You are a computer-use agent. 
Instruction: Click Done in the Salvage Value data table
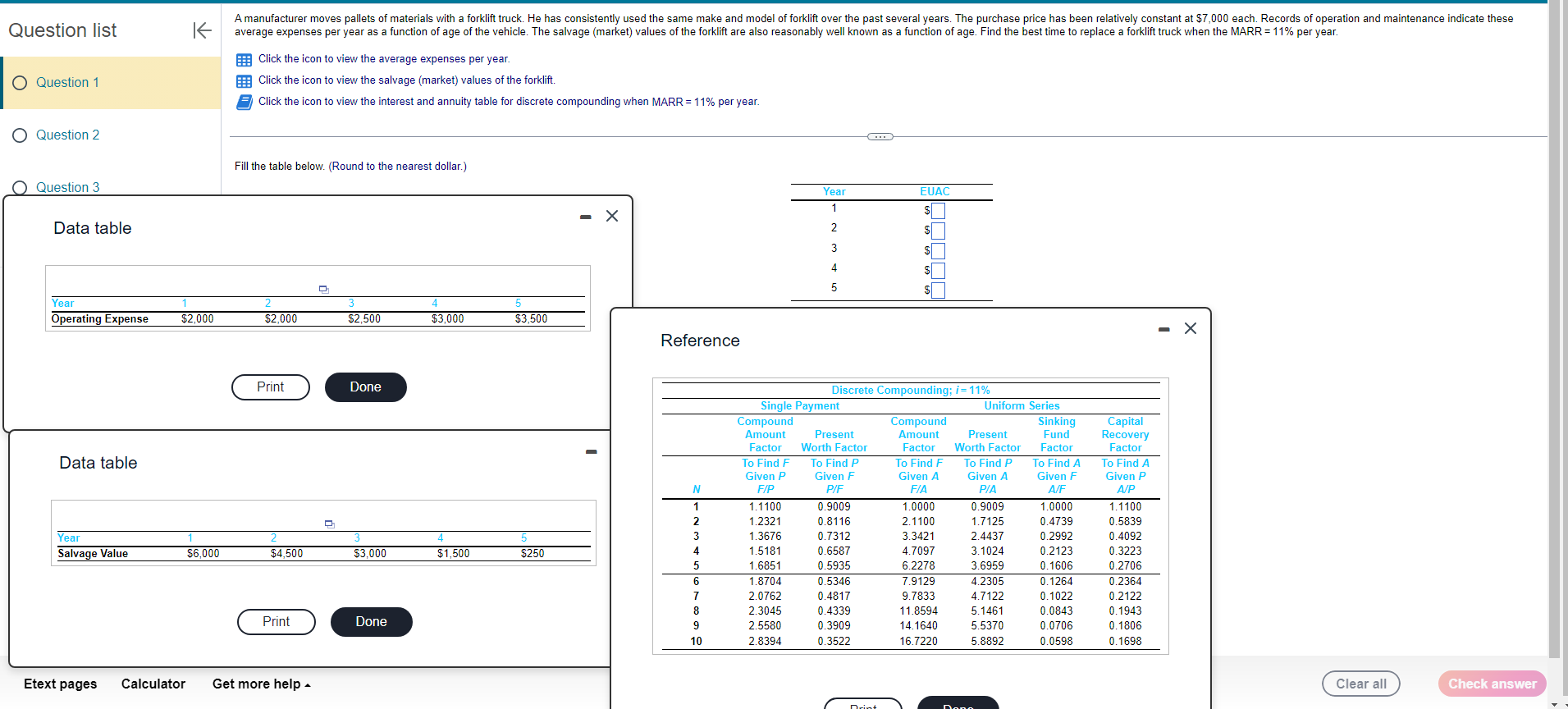(x=372, y=622)
